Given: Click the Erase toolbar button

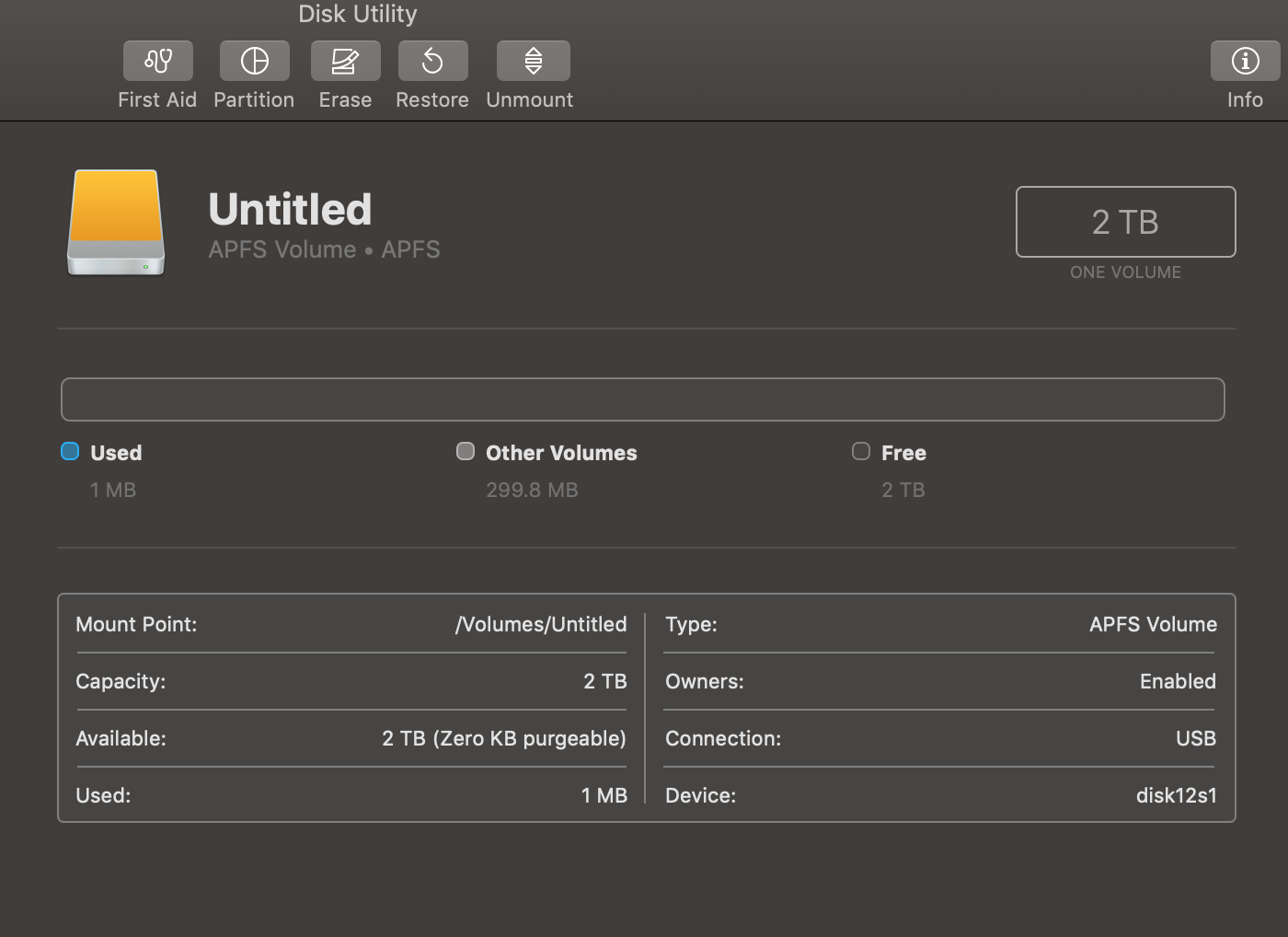Looking at the screenshot, I should [345, 61].
